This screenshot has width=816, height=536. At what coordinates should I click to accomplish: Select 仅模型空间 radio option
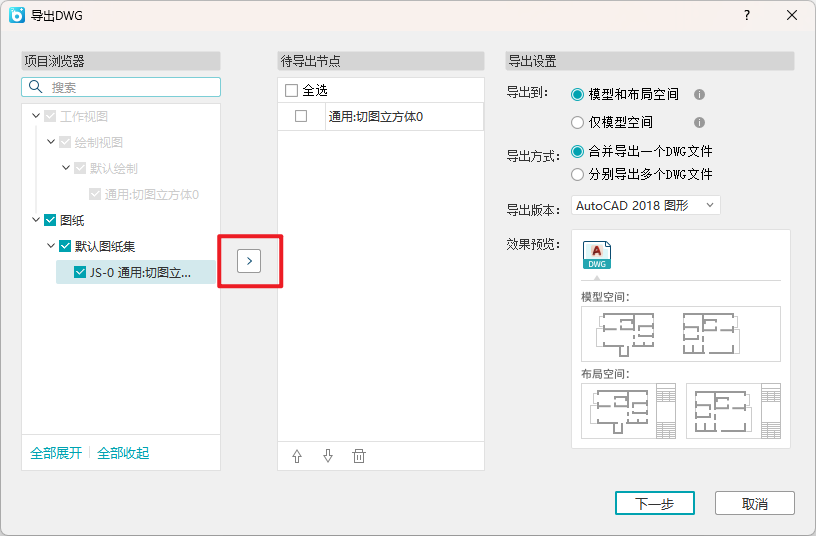coord(577,122)
